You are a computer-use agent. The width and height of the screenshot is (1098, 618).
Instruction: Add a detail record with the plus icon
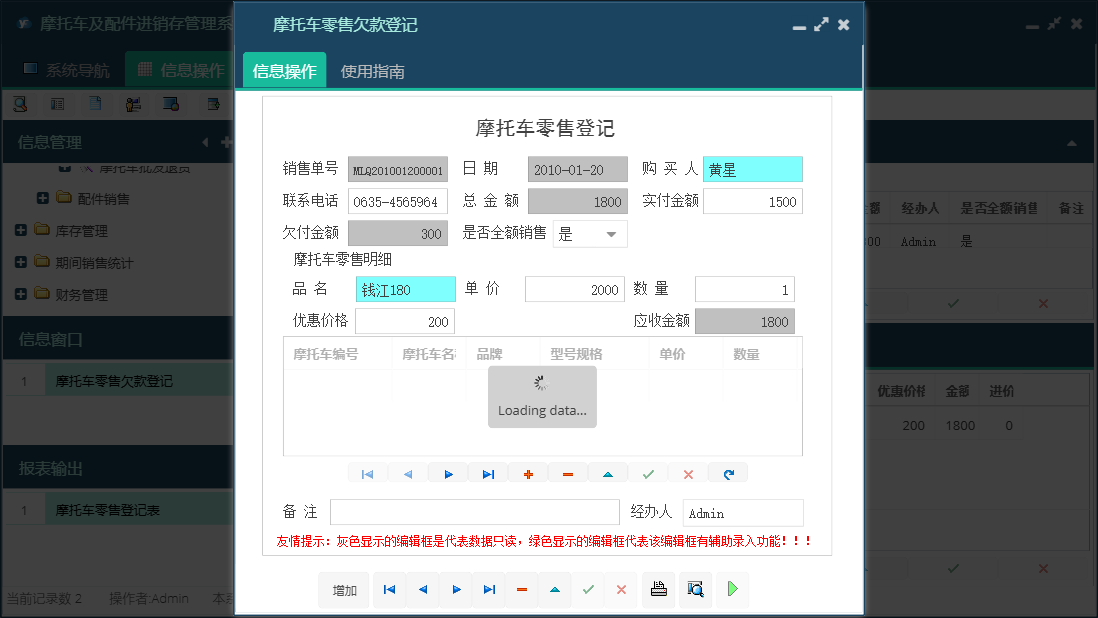click(x=528, y=472)
